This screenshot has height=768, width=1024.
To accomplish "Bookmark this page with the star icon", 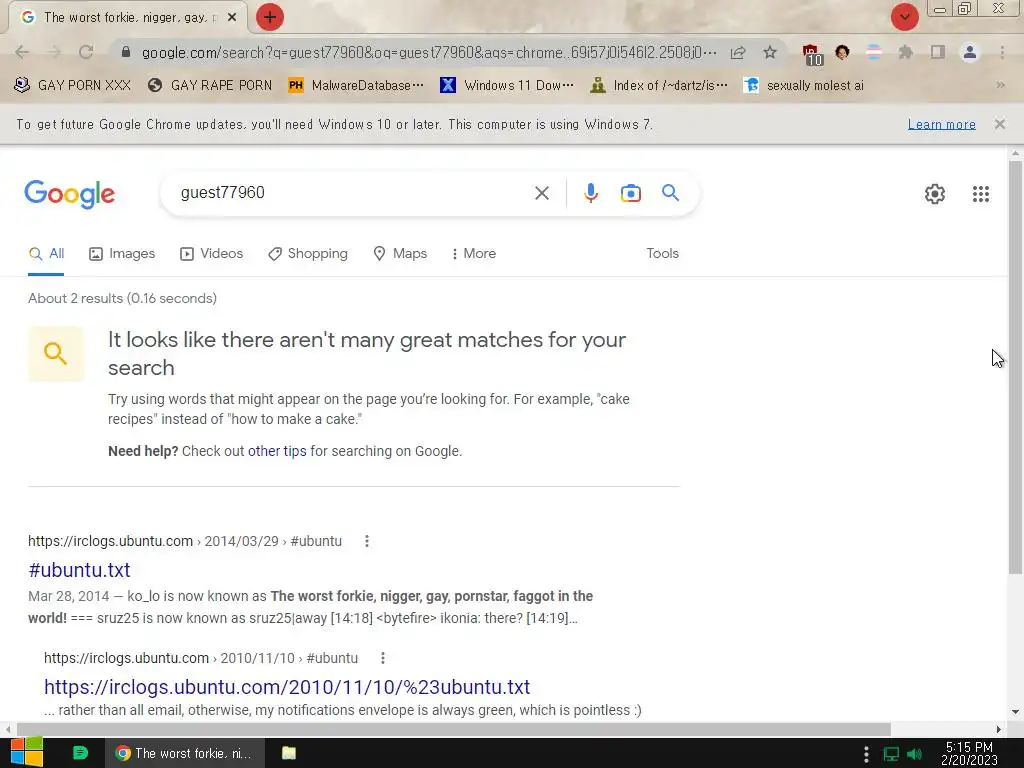I will (x=770, y=52).
